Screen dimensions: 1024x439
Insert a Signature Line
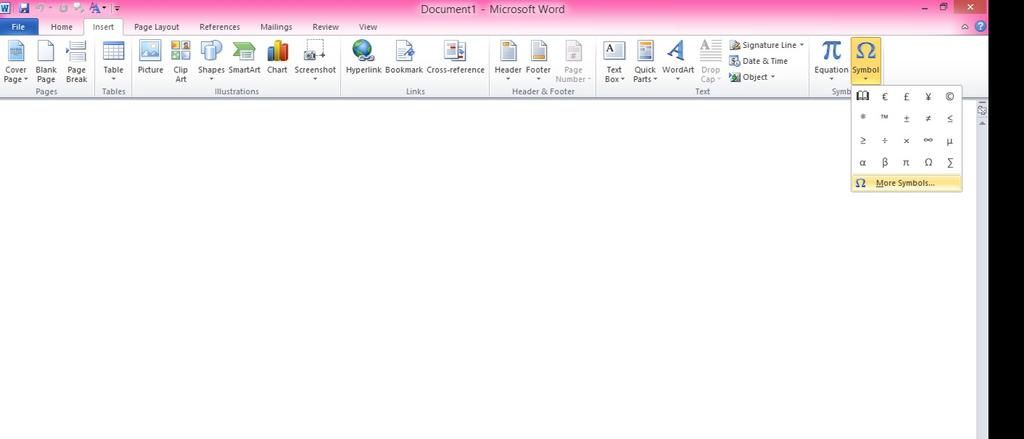762,45
